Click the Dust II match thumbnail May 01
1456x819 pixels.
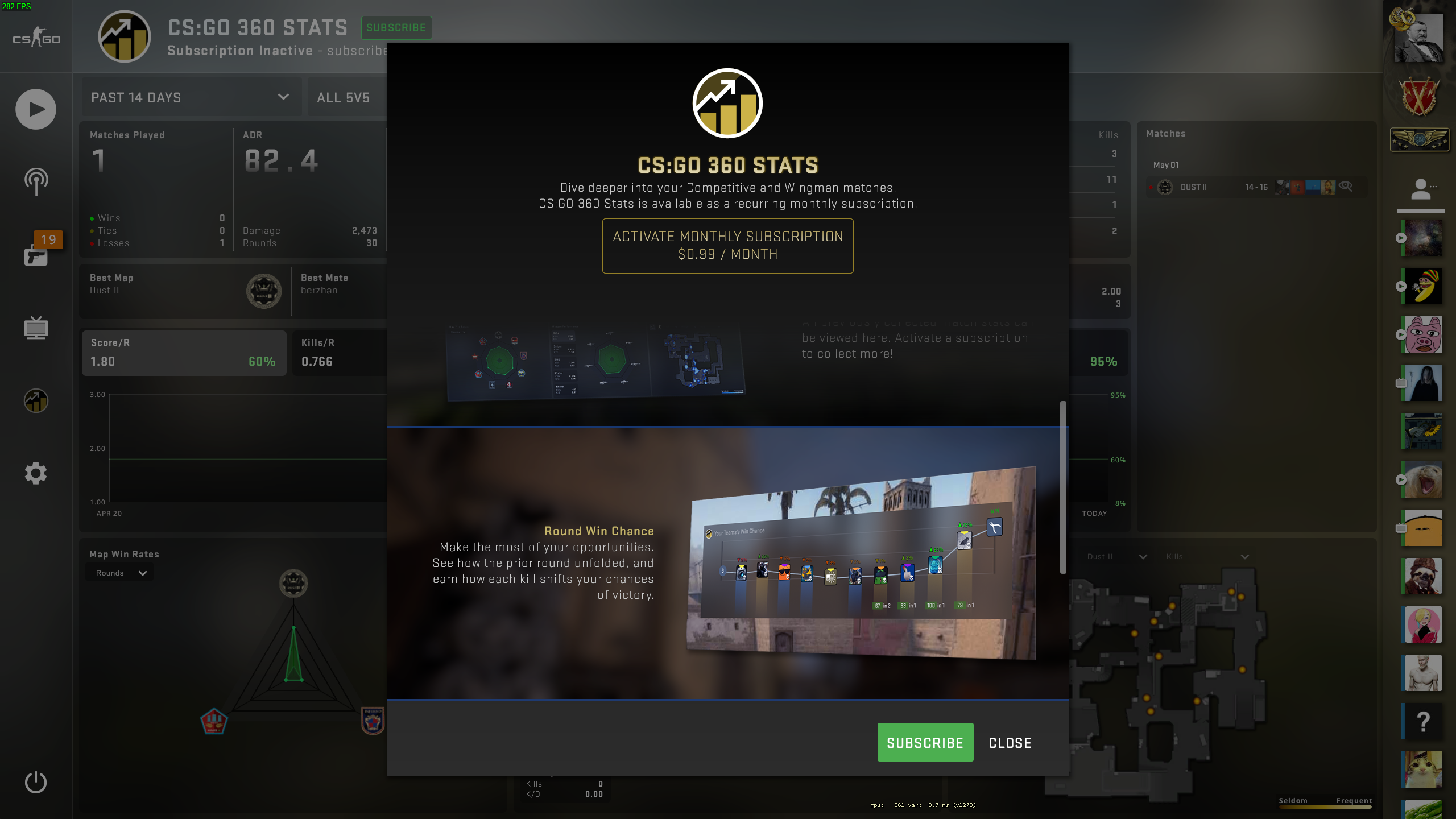point(1252,187)
